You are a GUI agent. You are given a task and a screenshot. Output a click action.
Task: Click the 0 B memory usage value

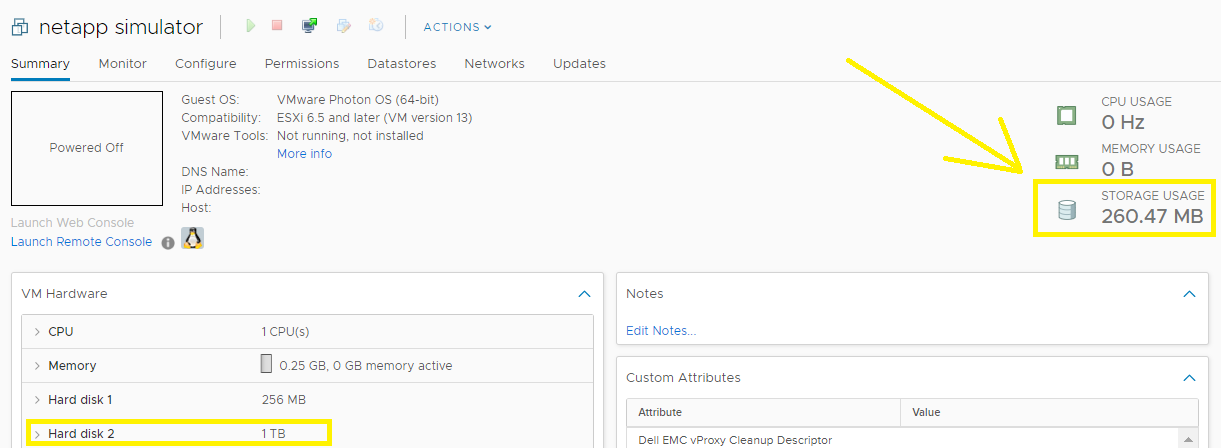(x=1117, y=169)
